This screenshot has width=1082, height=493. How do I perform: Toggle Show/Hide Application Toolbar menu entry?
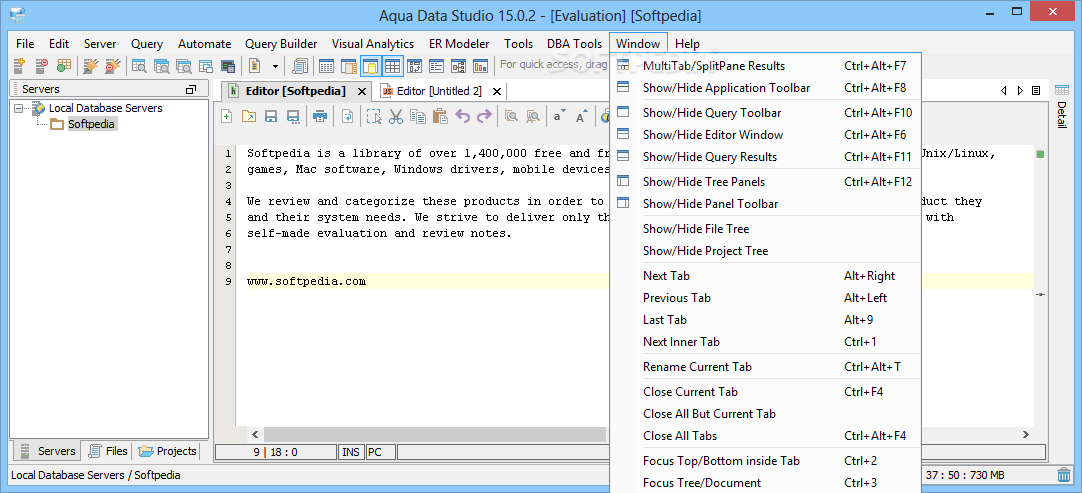[x=765, y=88]
